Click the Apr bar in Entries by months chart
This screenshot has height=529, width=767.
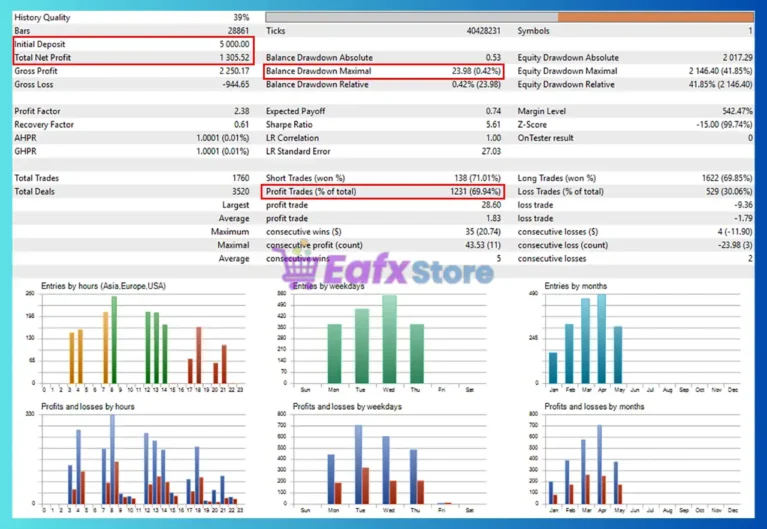point(602,339)
